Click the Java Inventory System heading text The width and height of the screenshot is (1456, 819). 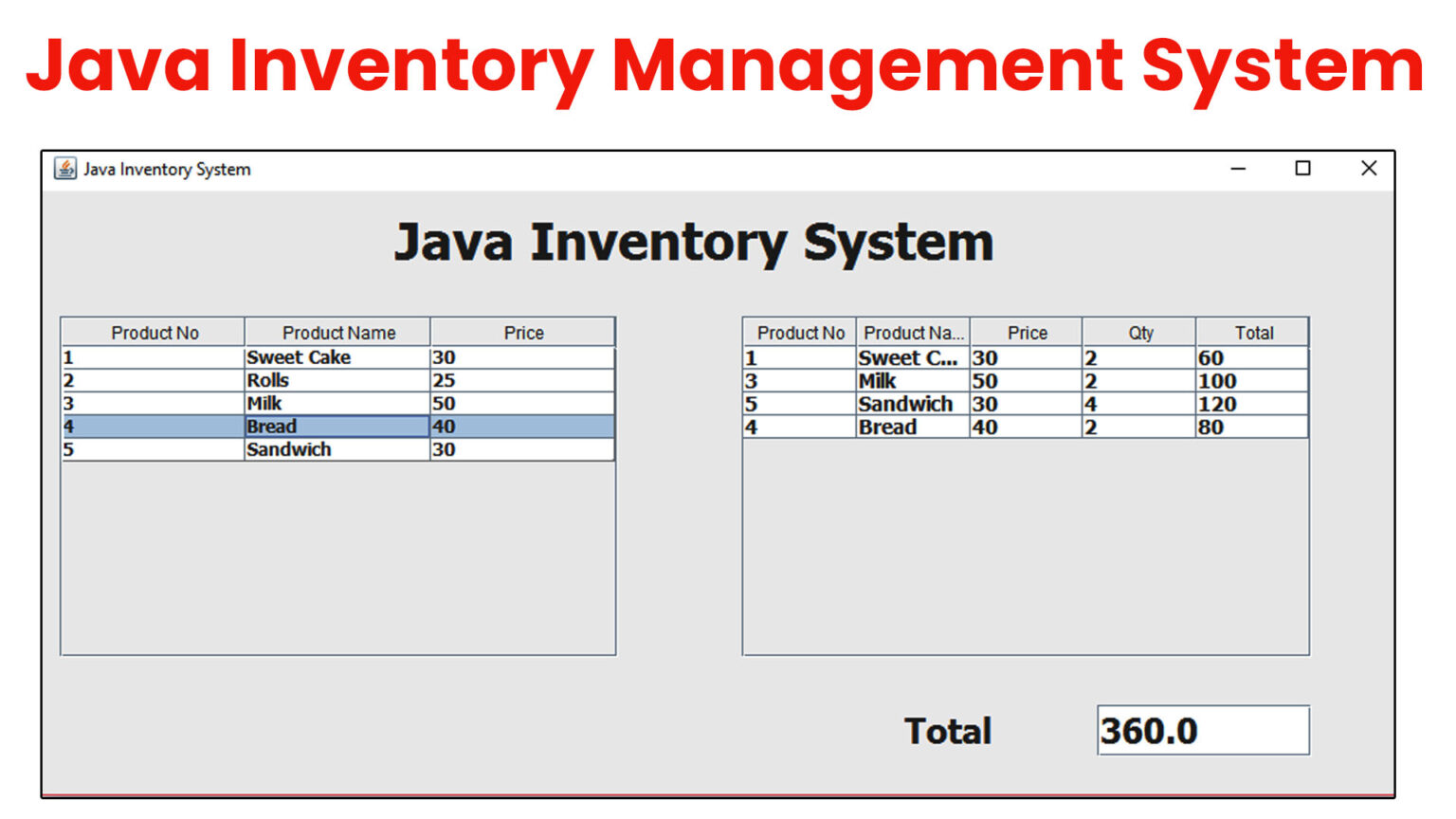pos(697,242)
